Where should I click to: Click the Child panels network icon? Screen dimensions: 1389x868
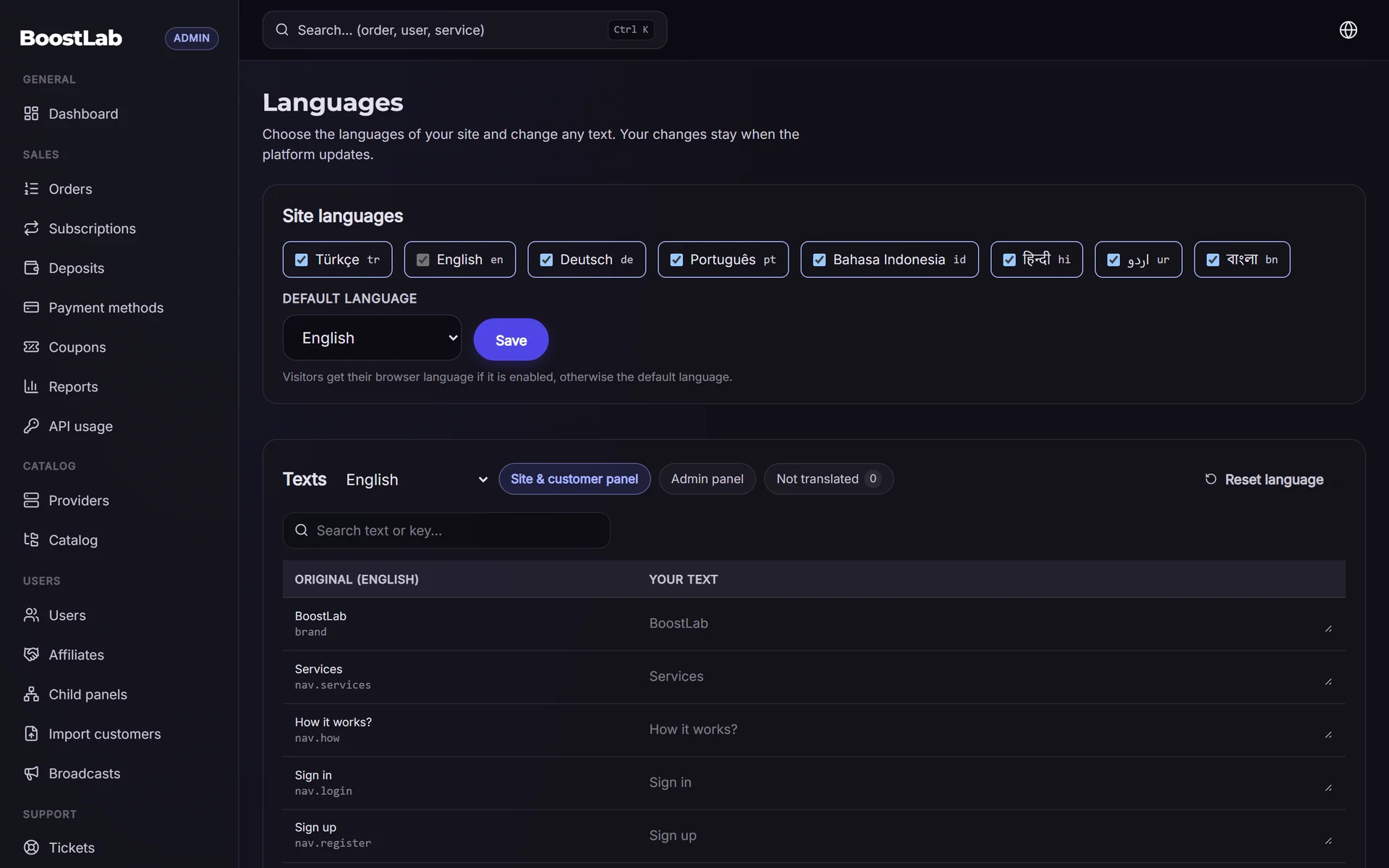tap(31, 694)
